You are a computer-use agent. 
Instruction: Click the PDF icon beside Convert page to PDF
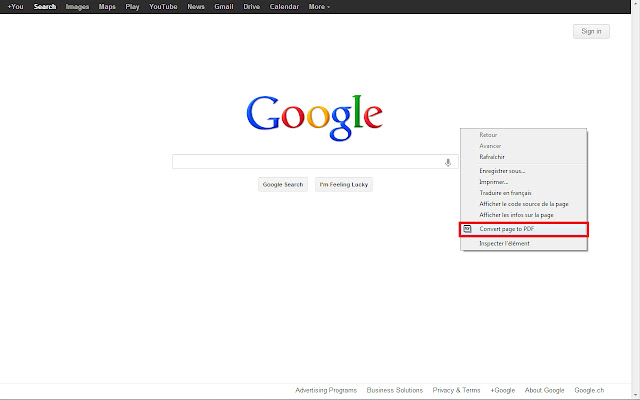[467, 229]
